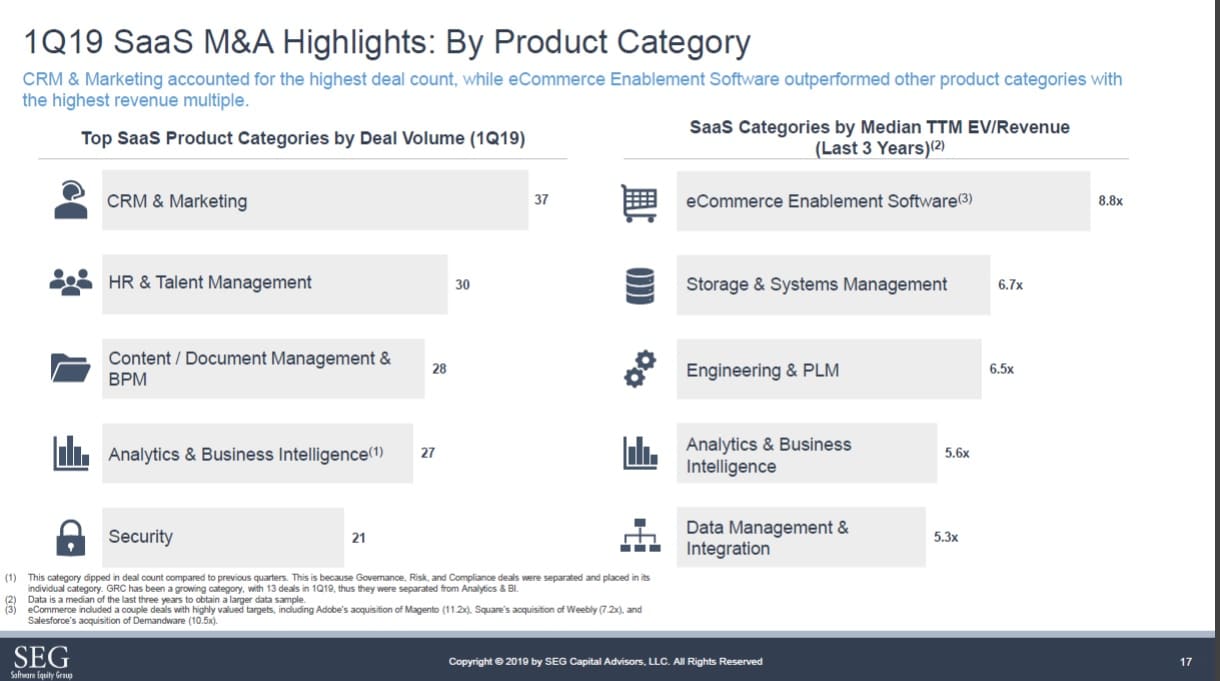
Task: Click the Storage & Systems database icon
Action: click(639, 285)
